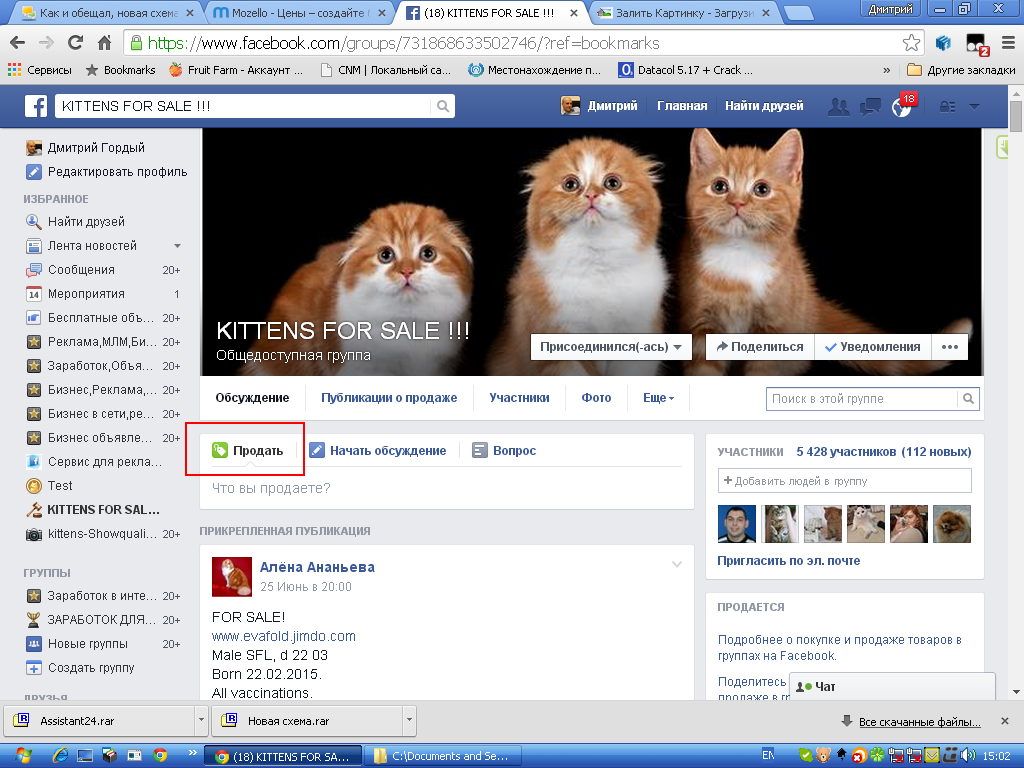Click Пригласить по эл. почте
This screenshot has height=768, width=1024.
tap(788, 561)
